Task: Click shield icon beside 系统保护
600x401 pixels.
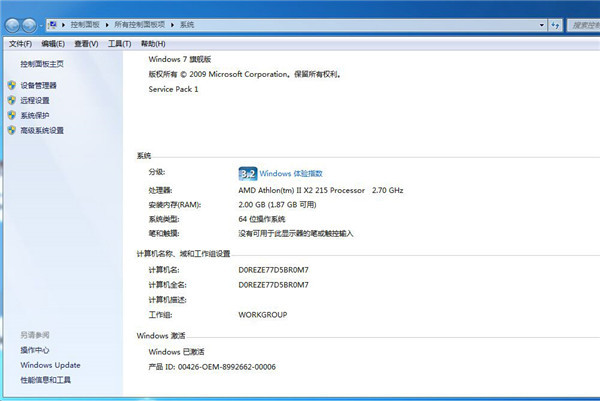Action: [x=12, y=115]
